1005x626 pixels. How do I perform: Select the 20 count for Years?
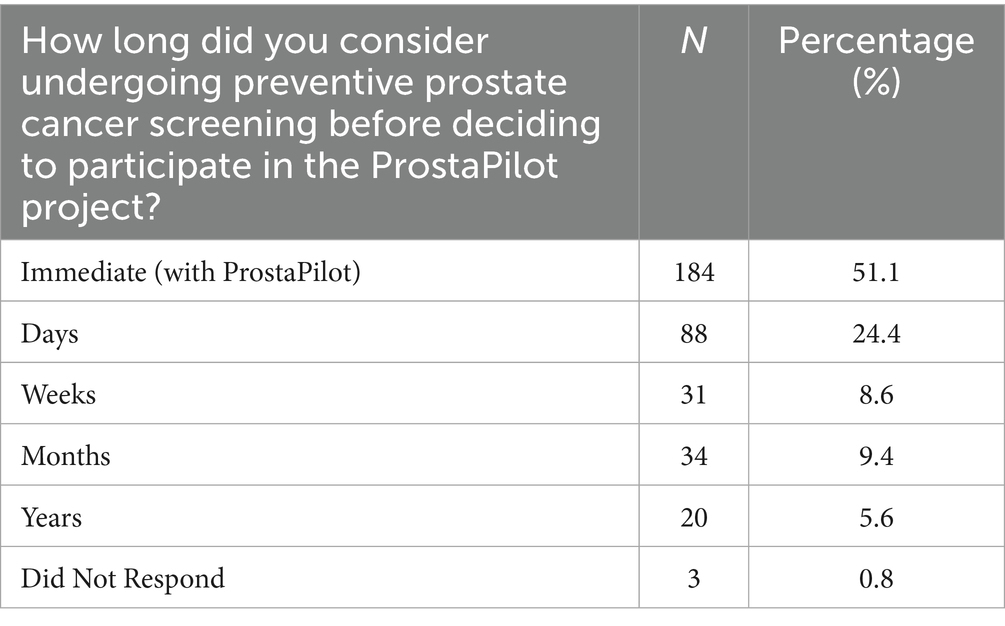pos(694,518)
